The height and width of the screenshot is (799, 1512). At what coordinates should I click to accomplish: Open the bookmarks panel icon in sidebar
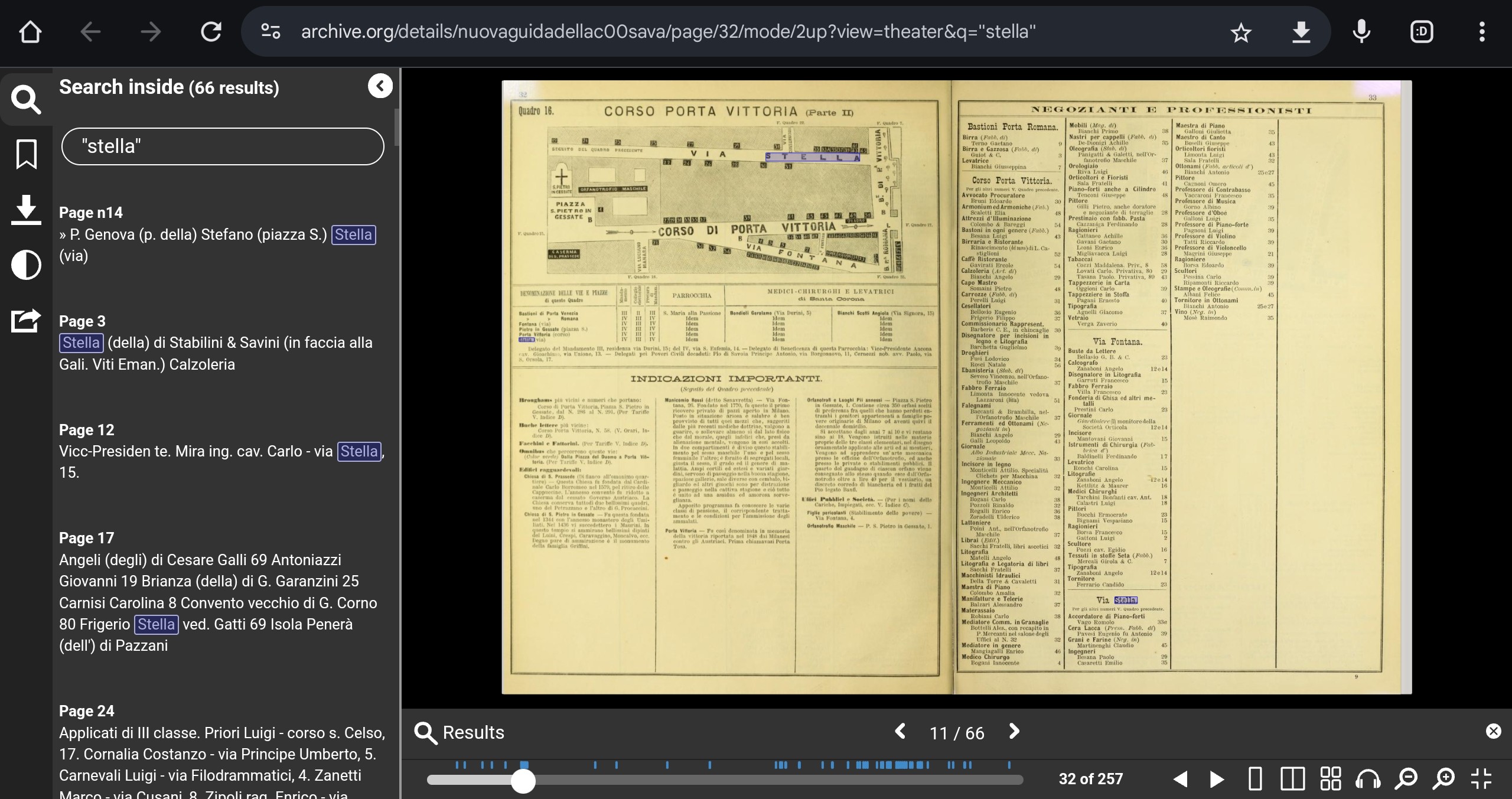[x=26, y=154]
